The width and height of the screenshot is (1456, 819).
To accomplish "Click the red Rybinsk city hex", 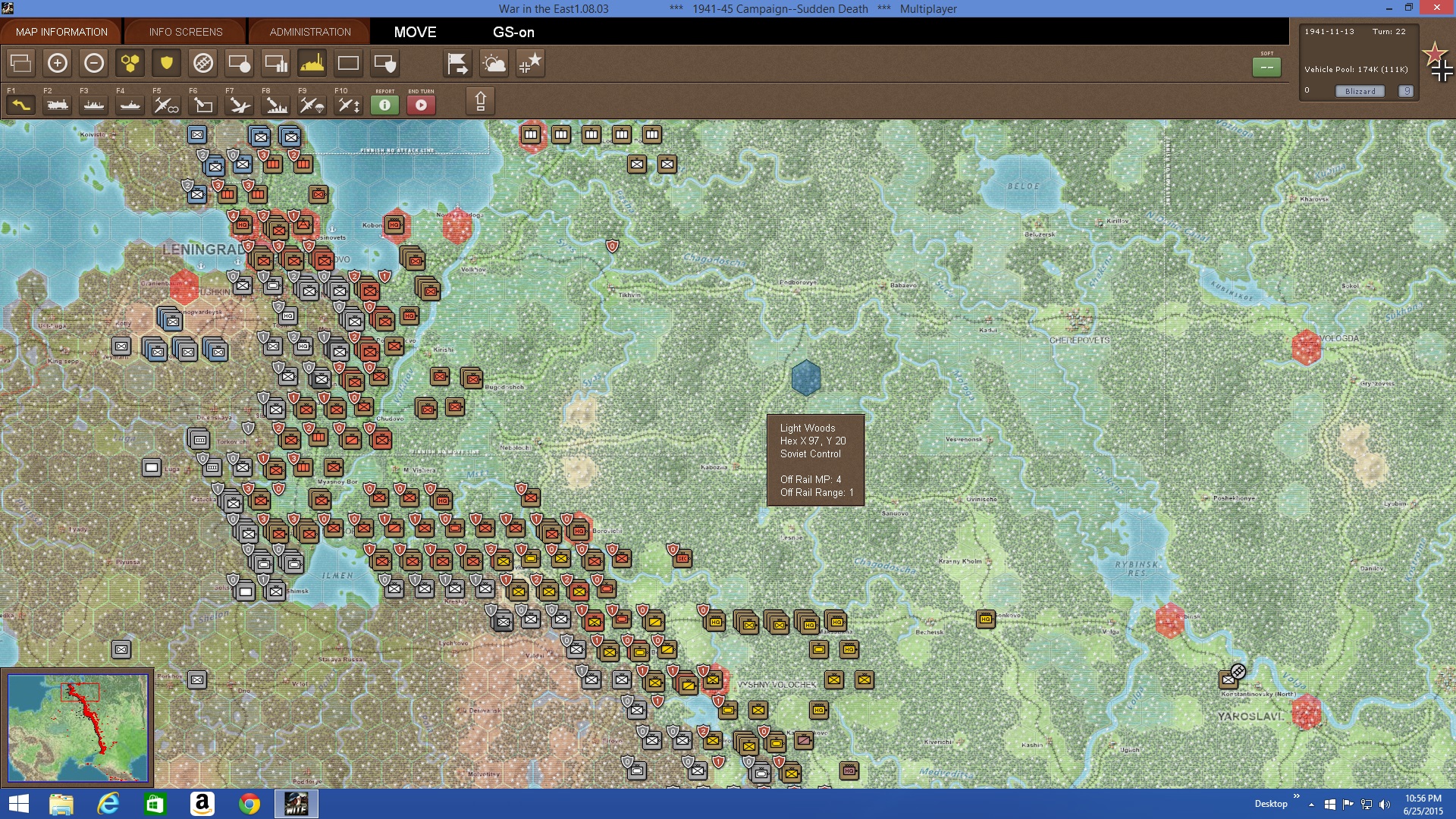I will [x=1169, y=621].
